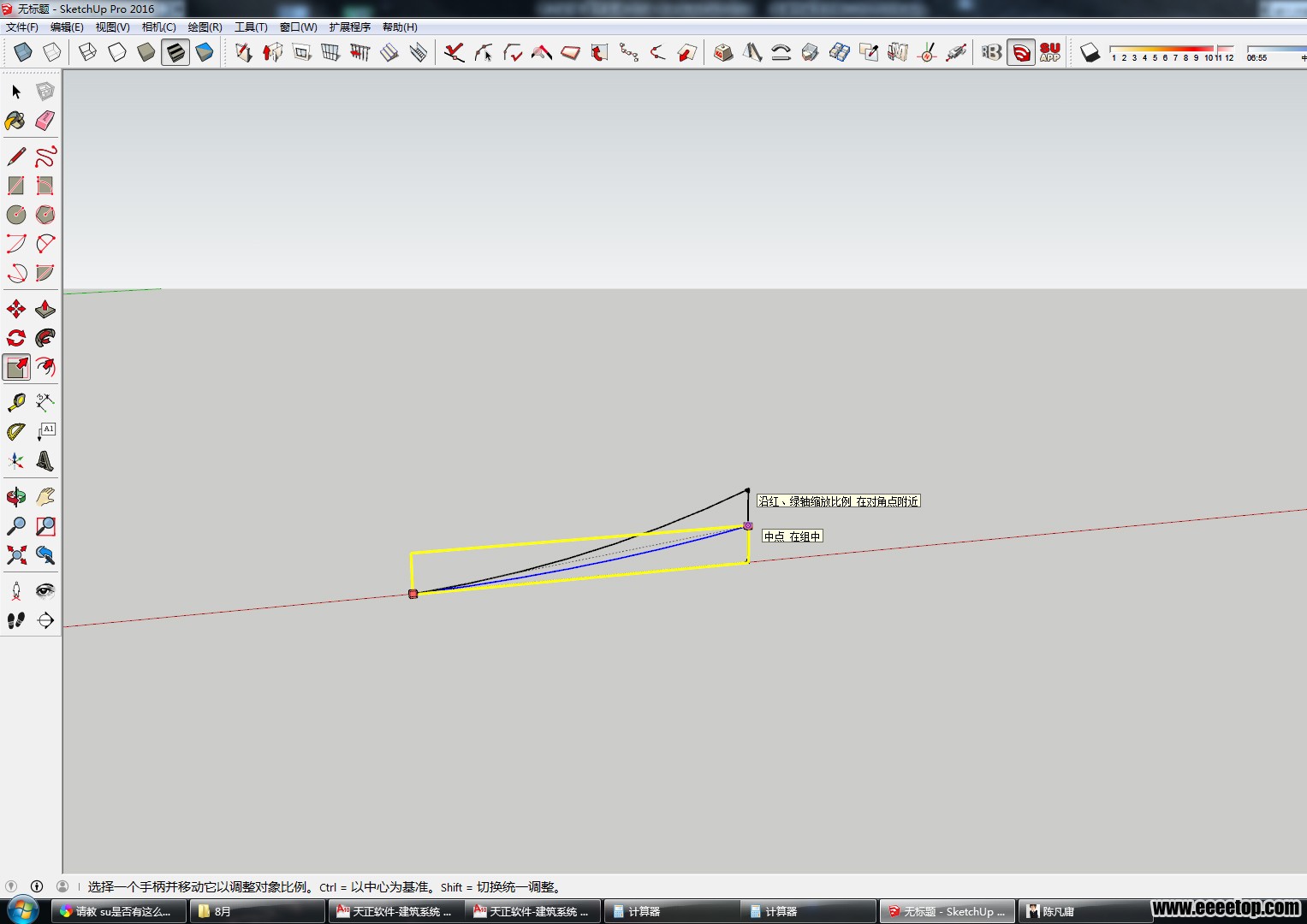Open the 绘图(R) menu
The height and width of the screenshot is (924, 1307).
coord(205,27)
